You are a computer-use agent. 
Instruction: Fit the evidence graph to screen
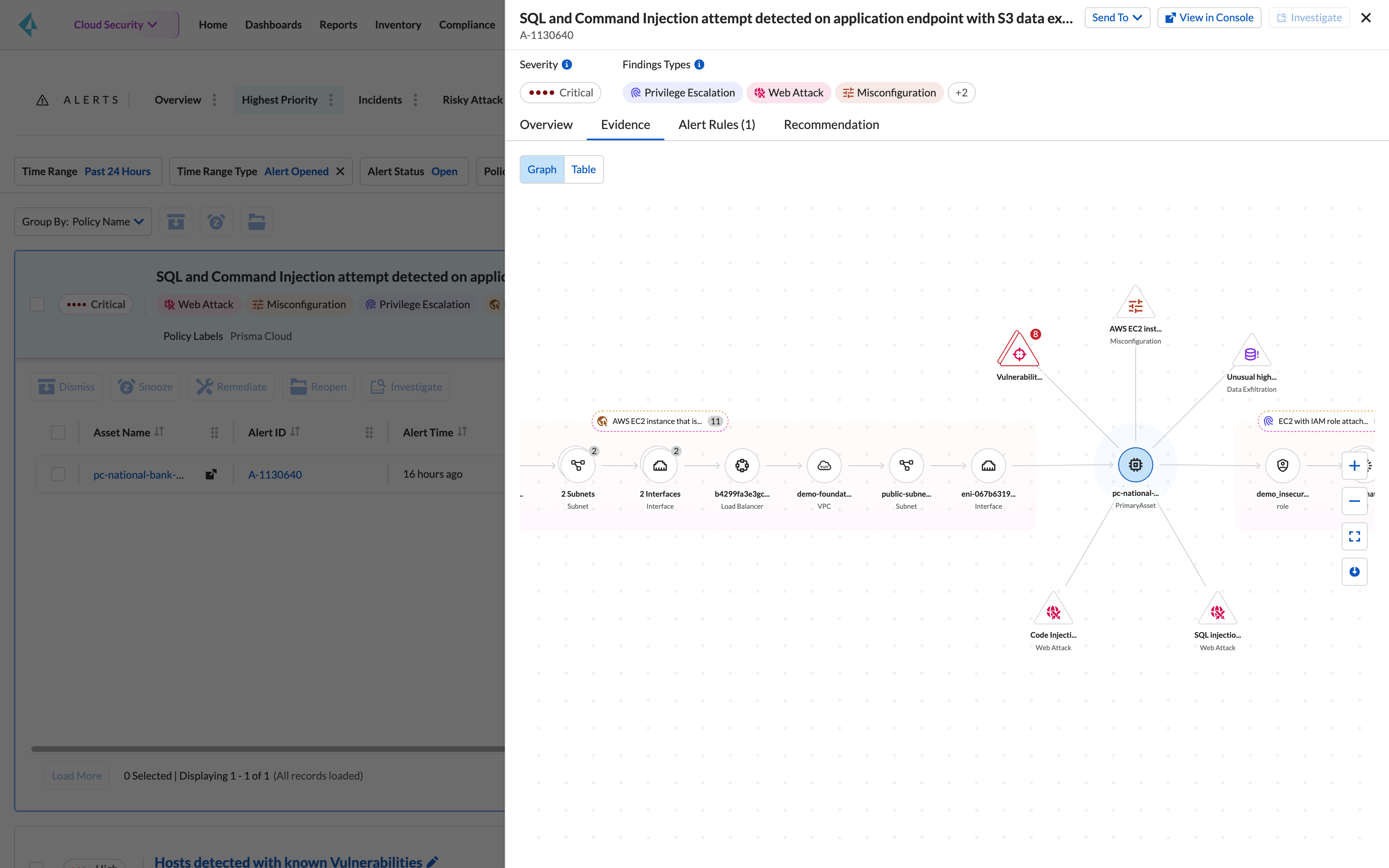click(1355, 536)
